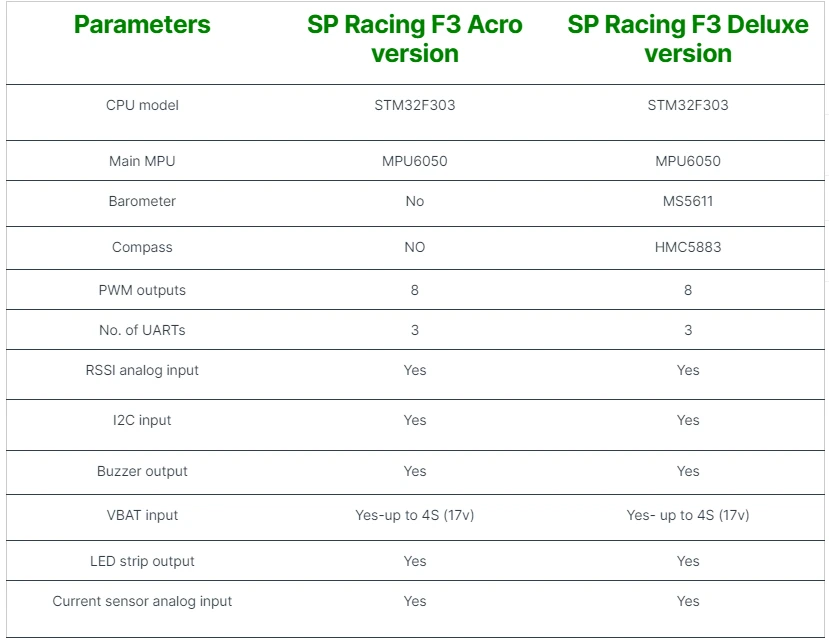
Task: Click the Deluxe MPU6050 value
Action: pos(688,161)
